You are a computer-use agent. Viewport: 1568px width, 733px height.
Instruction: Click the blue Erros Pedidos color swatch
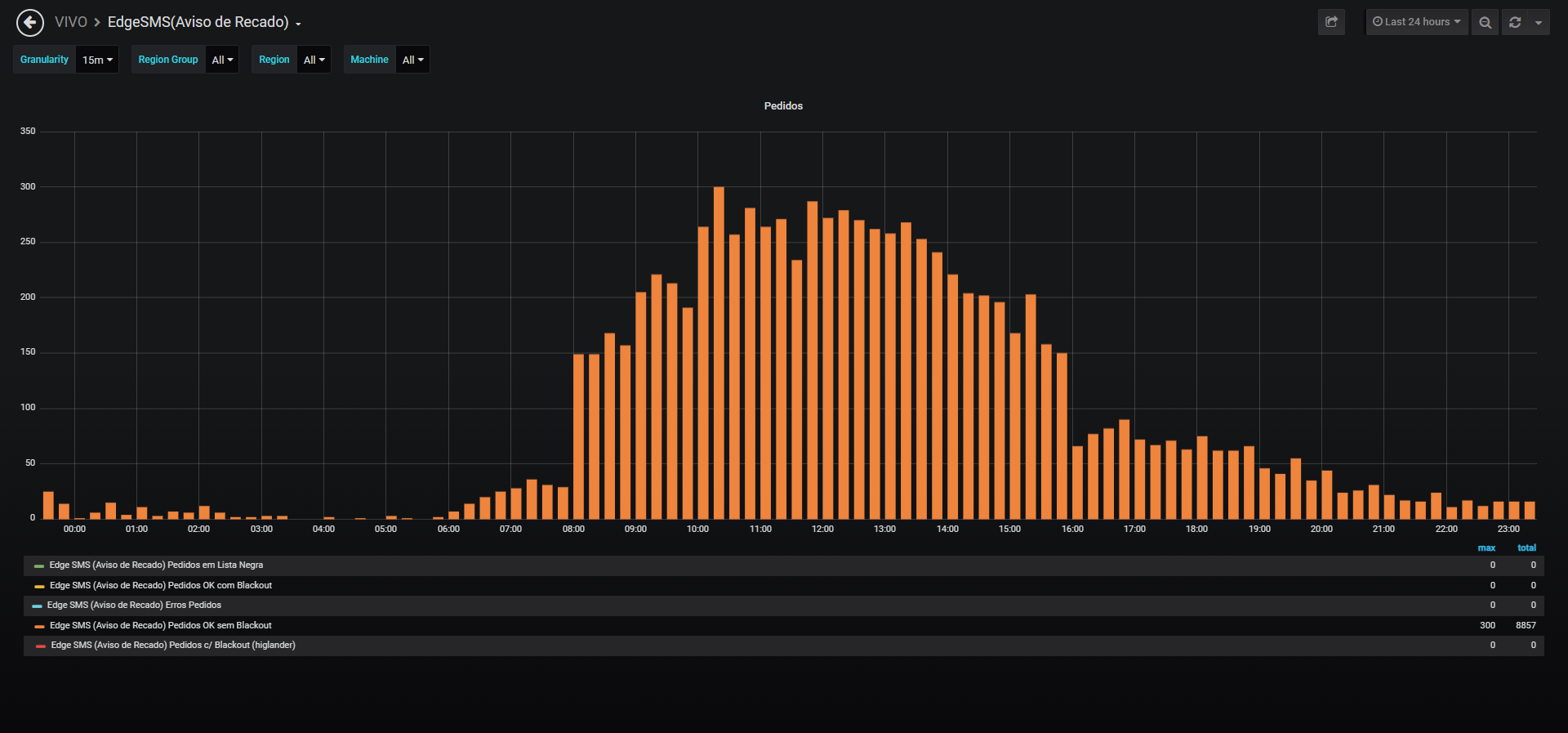point(37,606)
